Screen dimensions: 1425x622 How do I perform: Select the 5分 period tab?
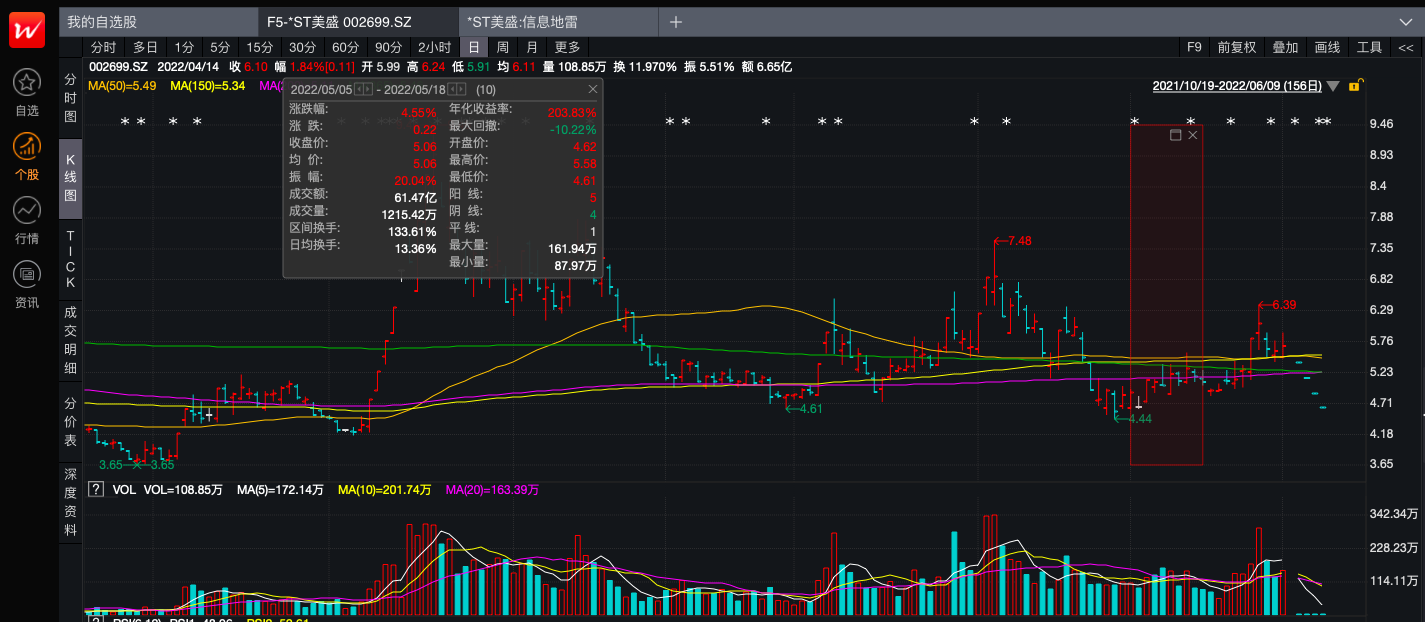pos(220,47)
